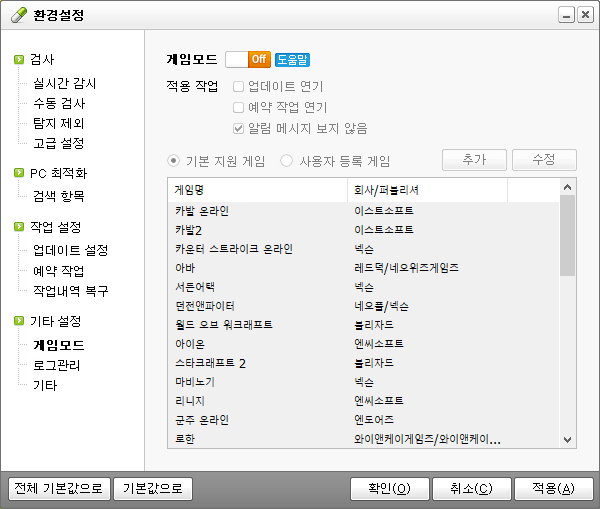The height and width of the screenshot is (509, 600).
Task: Toggle the 게임모드 On/Off switch
Action: (248, 59)
